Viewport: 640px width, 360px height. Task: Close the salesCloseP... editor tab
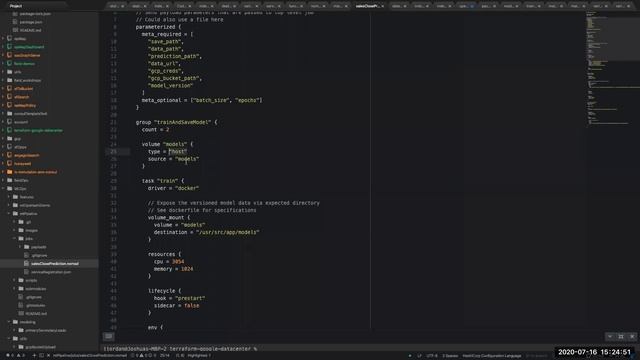[x=382, y=6]
